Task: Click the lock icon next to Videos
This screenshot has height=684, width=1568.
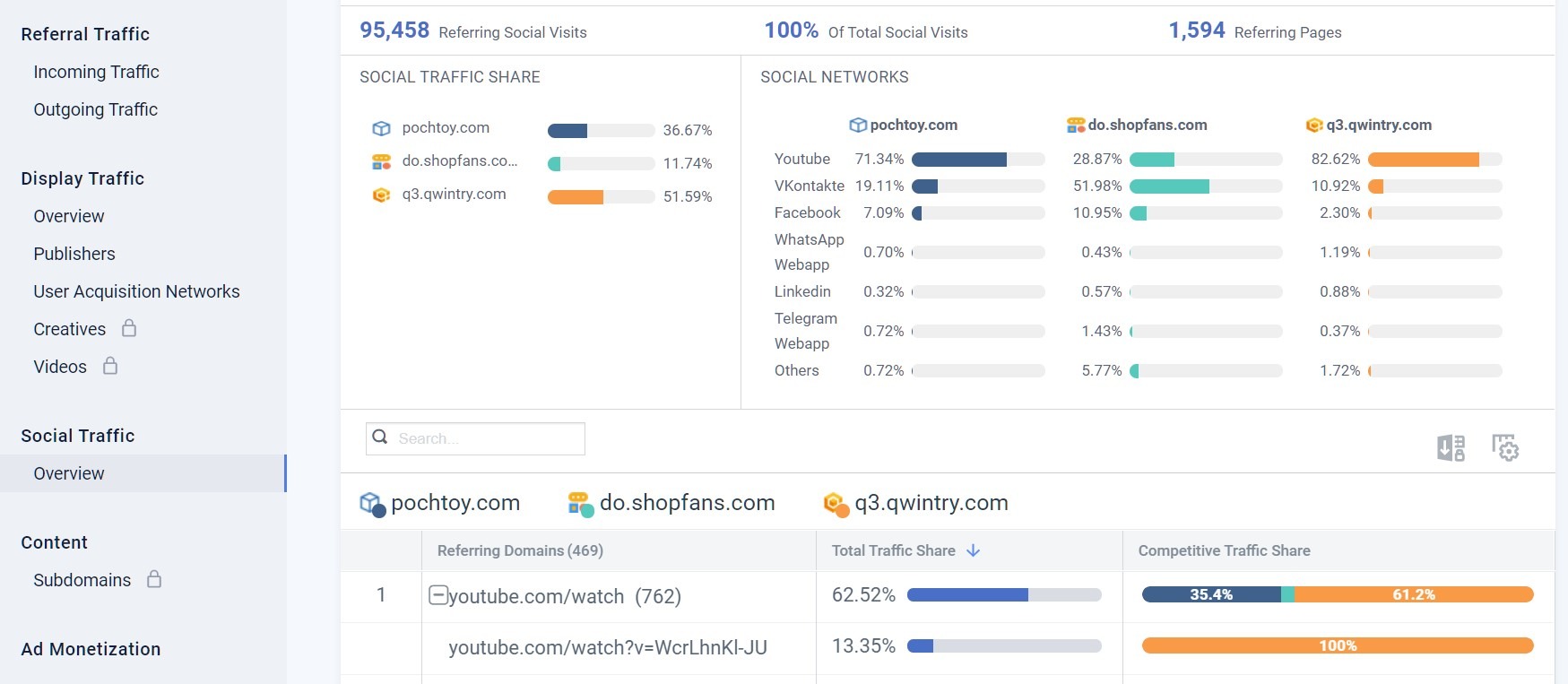Action: pyautogui.click(x=110, y=367)
